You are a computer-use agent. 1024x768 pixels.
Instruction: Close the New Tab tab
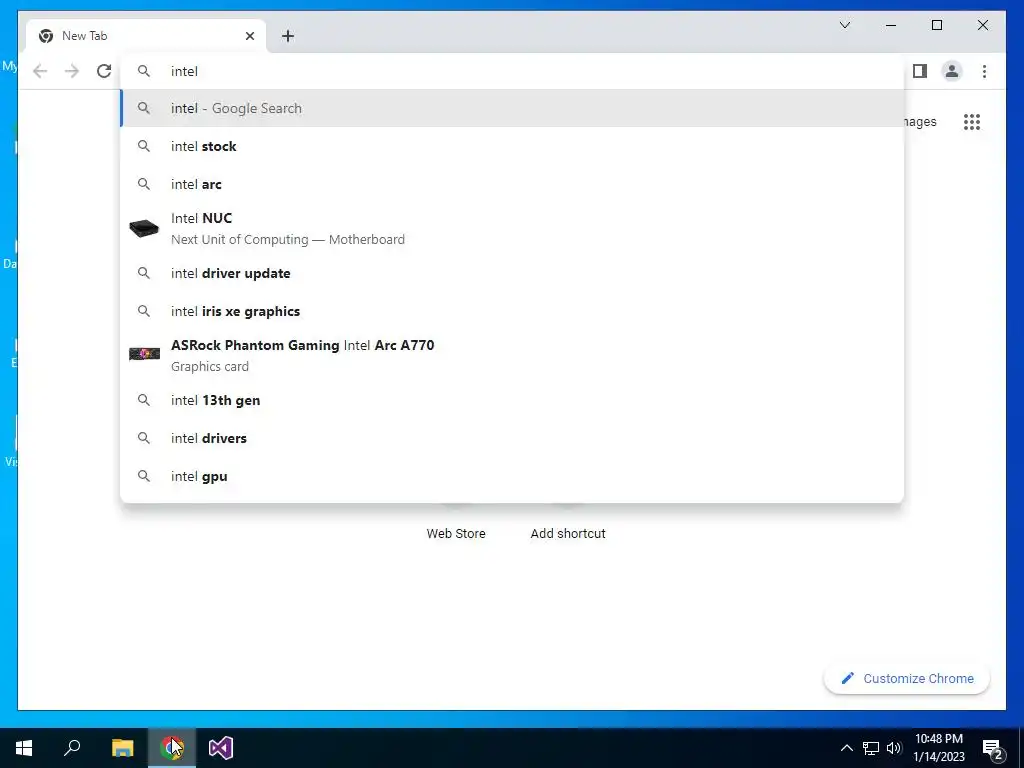pos(249,36)
